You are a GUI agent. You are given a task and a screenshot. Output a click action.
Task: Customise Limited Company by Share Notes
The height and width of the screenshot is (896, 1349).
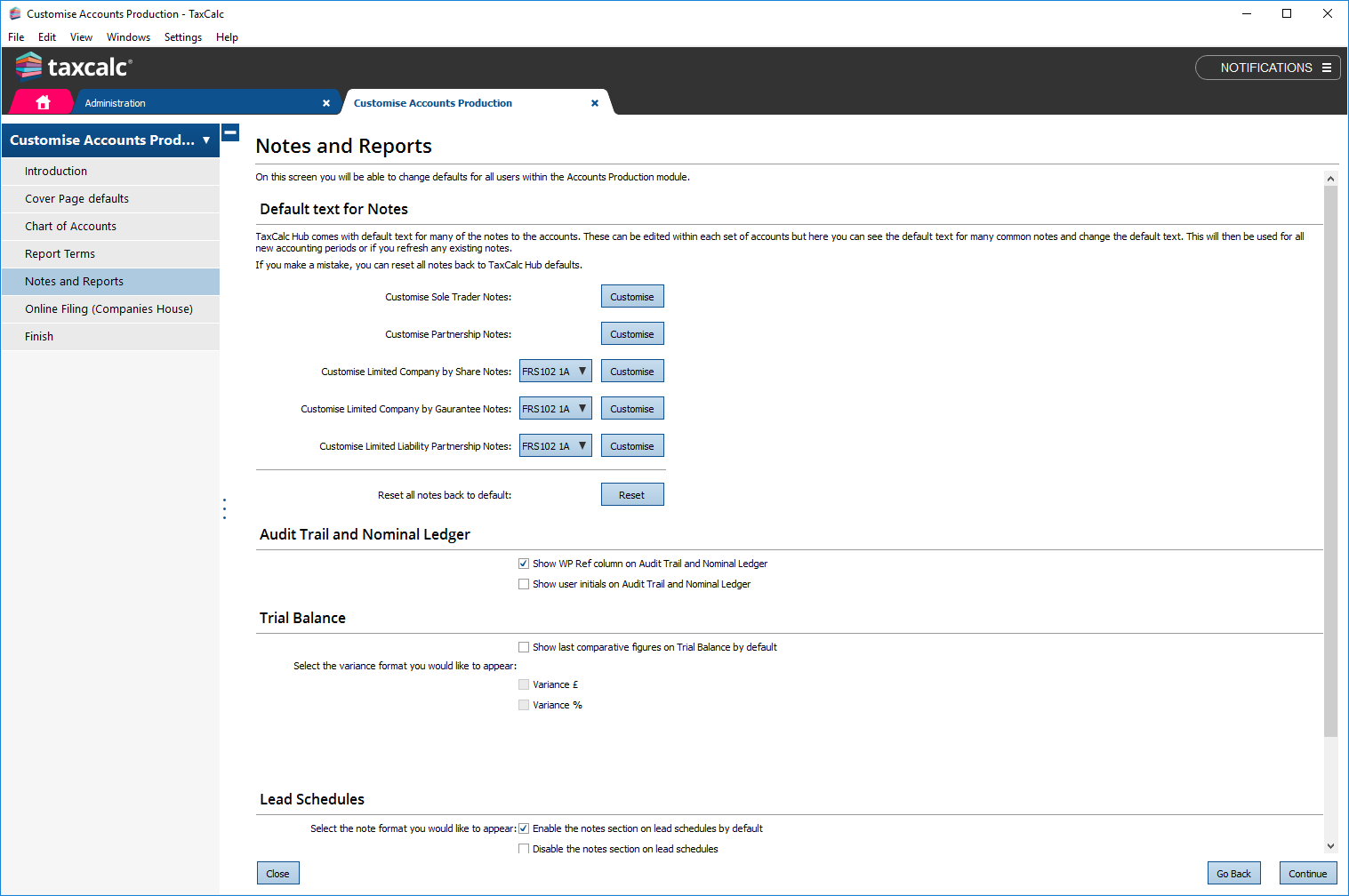coord(632,372)
